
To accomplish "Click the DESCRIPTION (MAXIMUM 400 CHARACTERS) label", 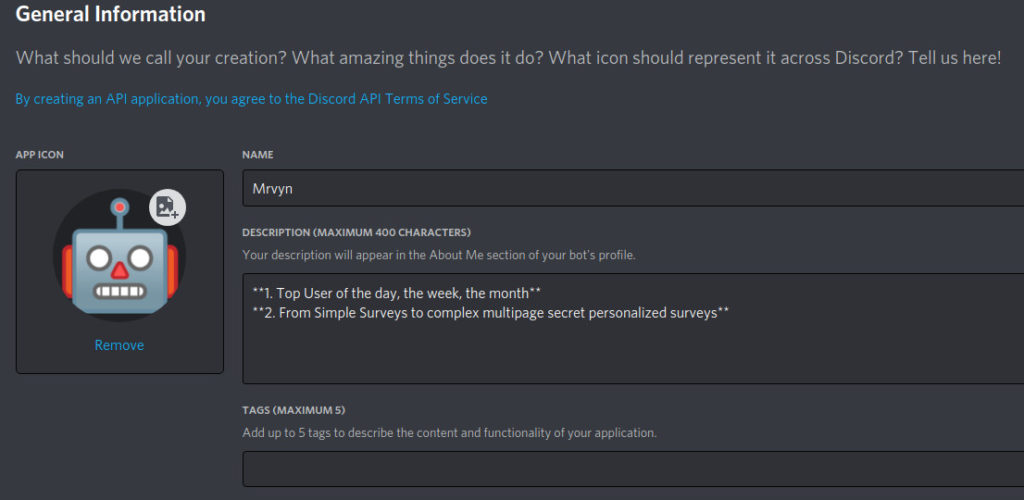I will (x=356, y=232).
